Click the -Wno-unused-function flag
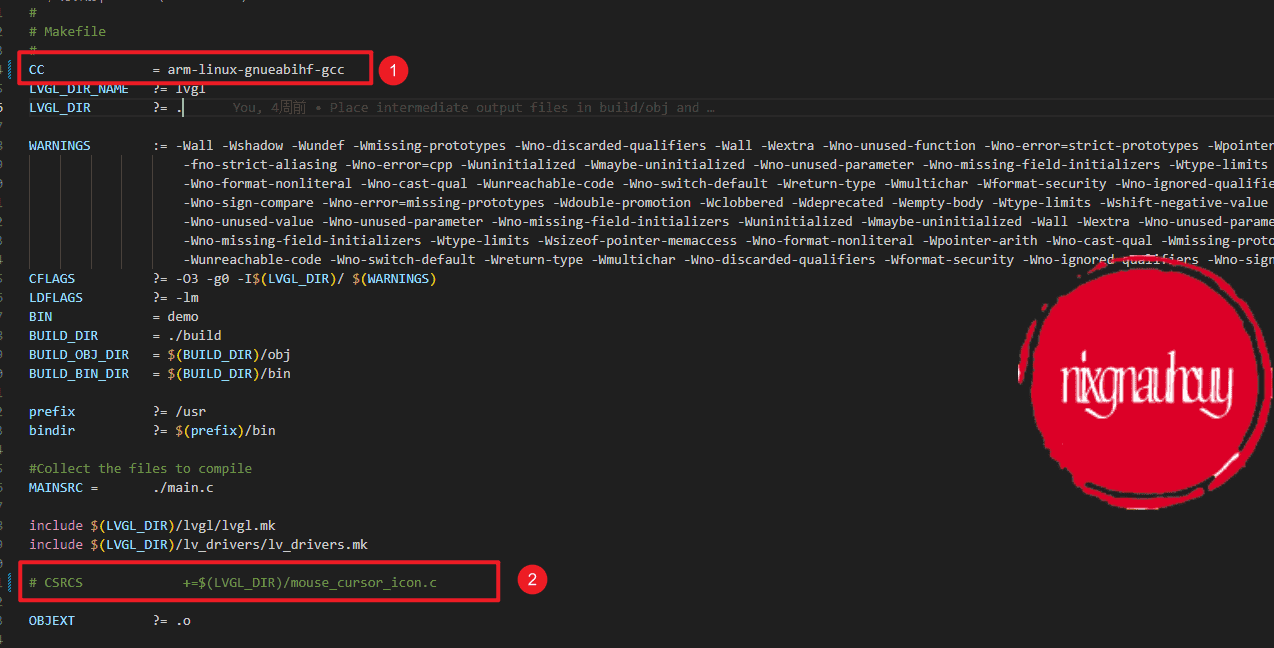 click(x=899, y=145)
